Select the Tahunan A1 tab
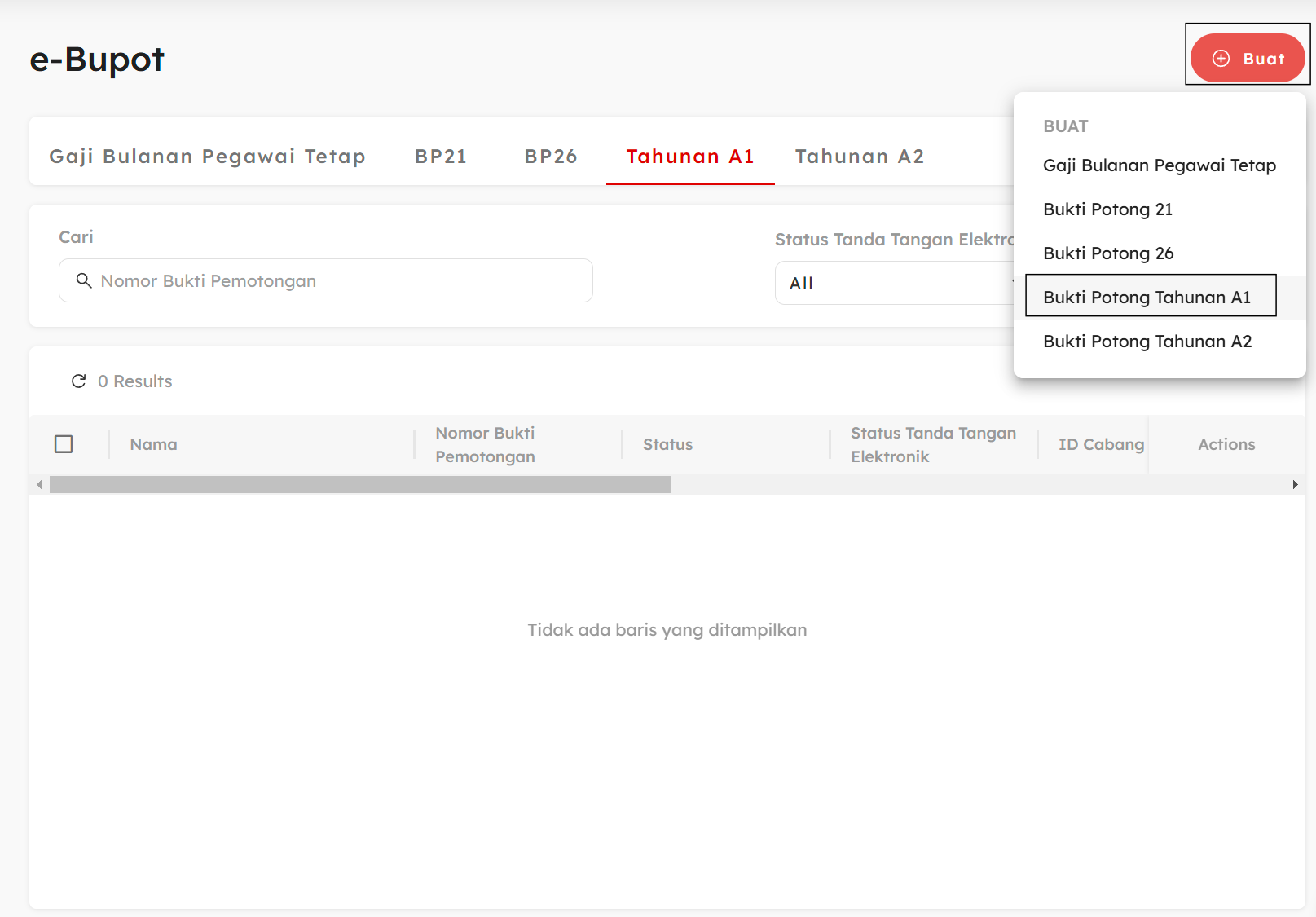 (x=690, y=157)
